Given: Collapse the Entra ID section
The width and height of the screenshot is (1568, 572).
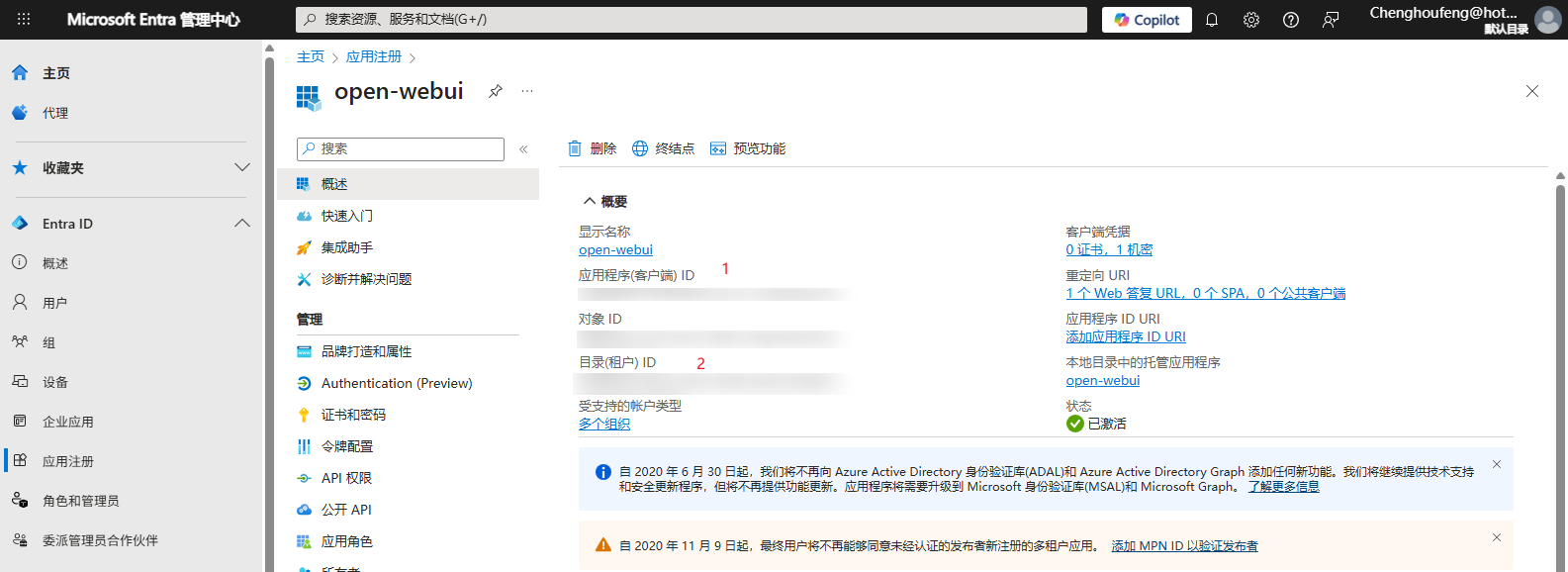Looking at the screenshot, I should click(x=241, y=224).
